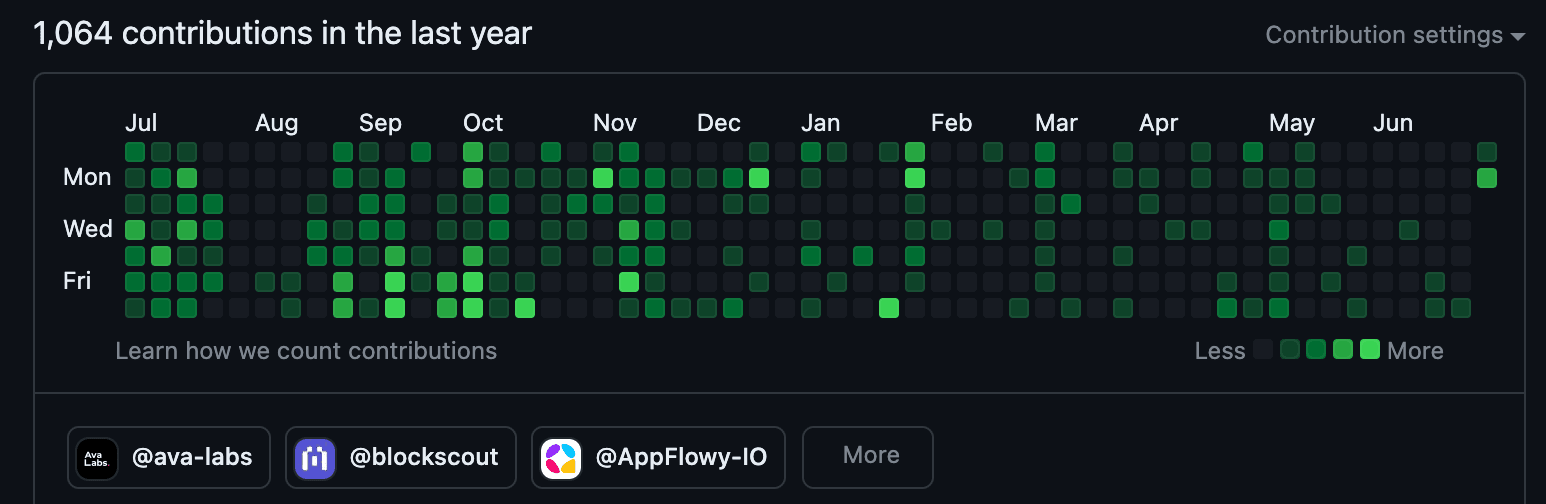
Task: Select the first Wednesday cell under Jul
Action: tap(135, 230)
